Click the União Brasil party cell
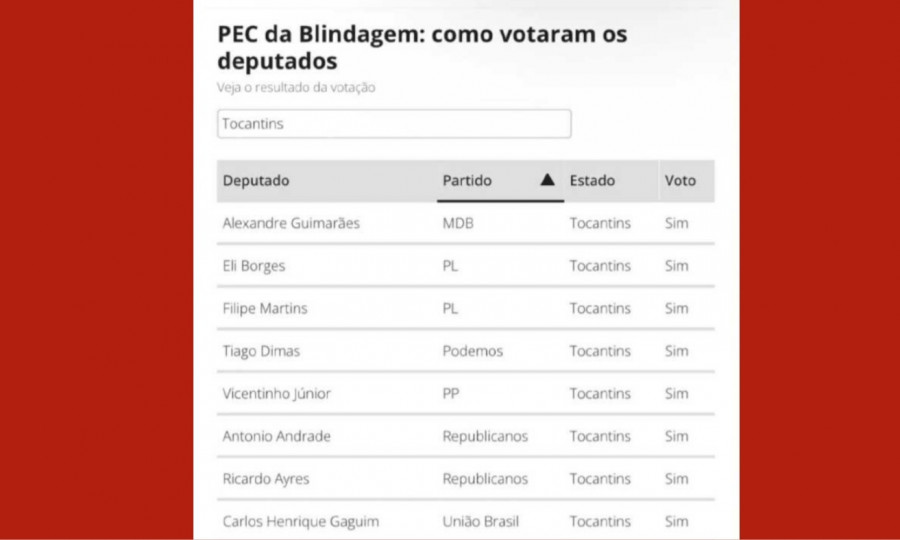Image resolution: width=900 pixels, height=540 pixels. tap(480, 521)
